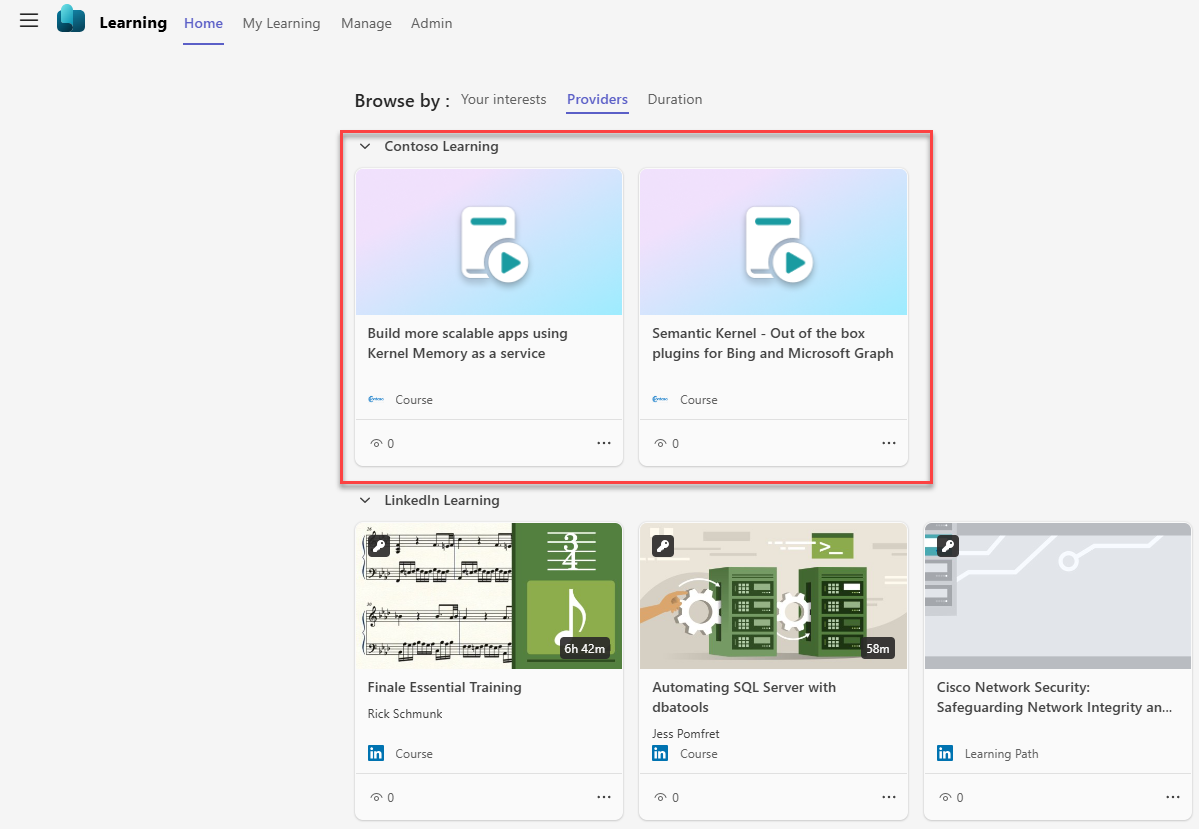Image resolution: width=1199 pixels, height=829 pixels.
Task: Open more options for Cisco Network Security
Action: coord(1173,797)
